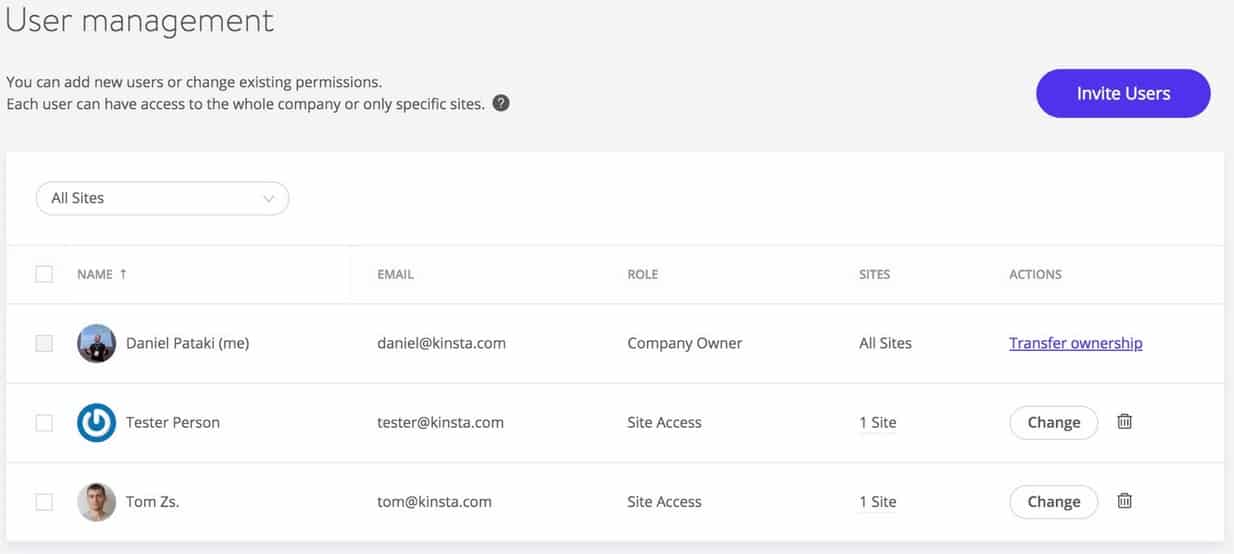1234x554 pixels.
Task: Select the daniel@kinsta.com email cell
Action: coord(441,343)
